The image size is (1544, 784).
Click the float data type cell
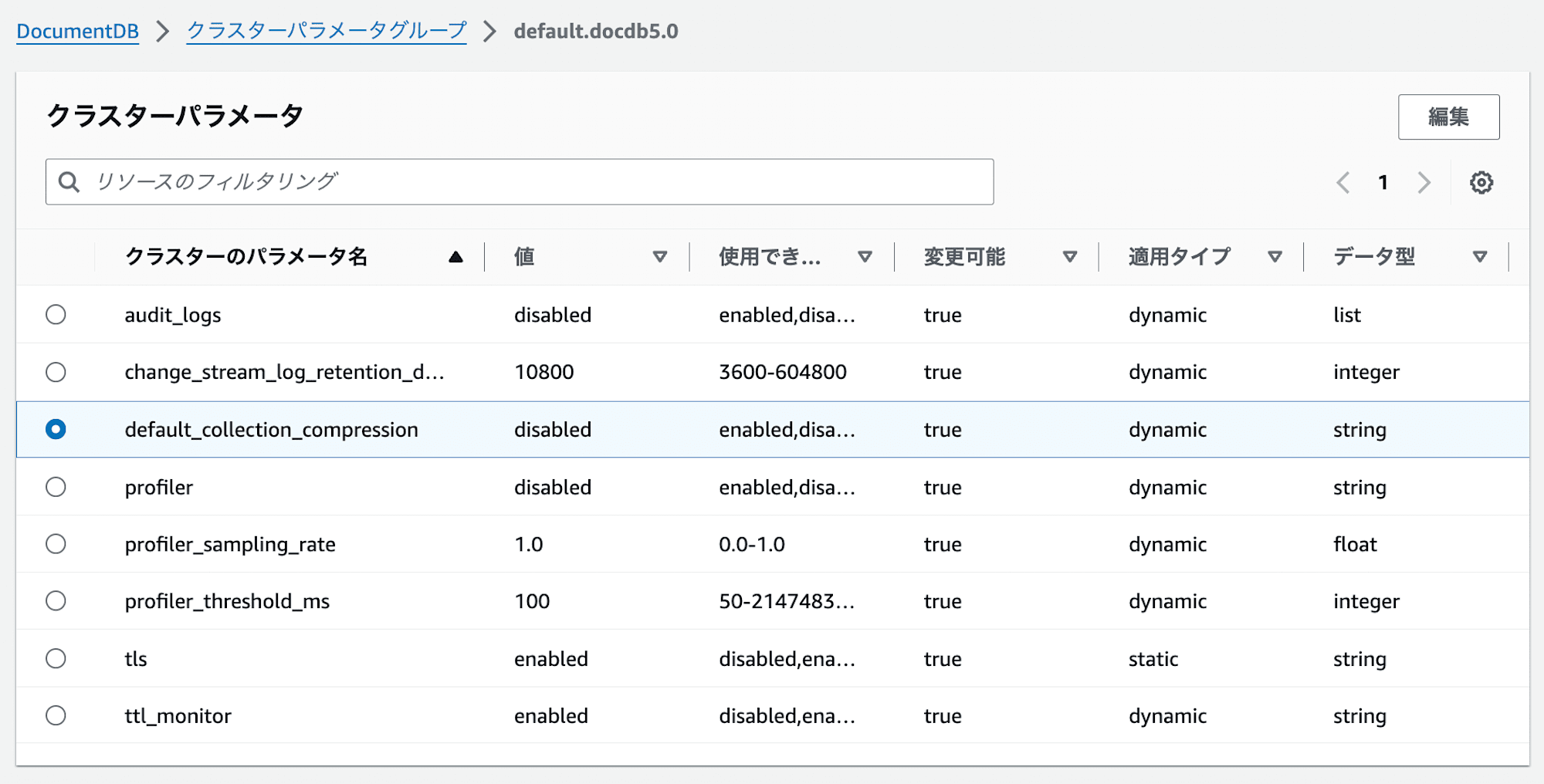pyautogui.click(x=1355, y=545)
